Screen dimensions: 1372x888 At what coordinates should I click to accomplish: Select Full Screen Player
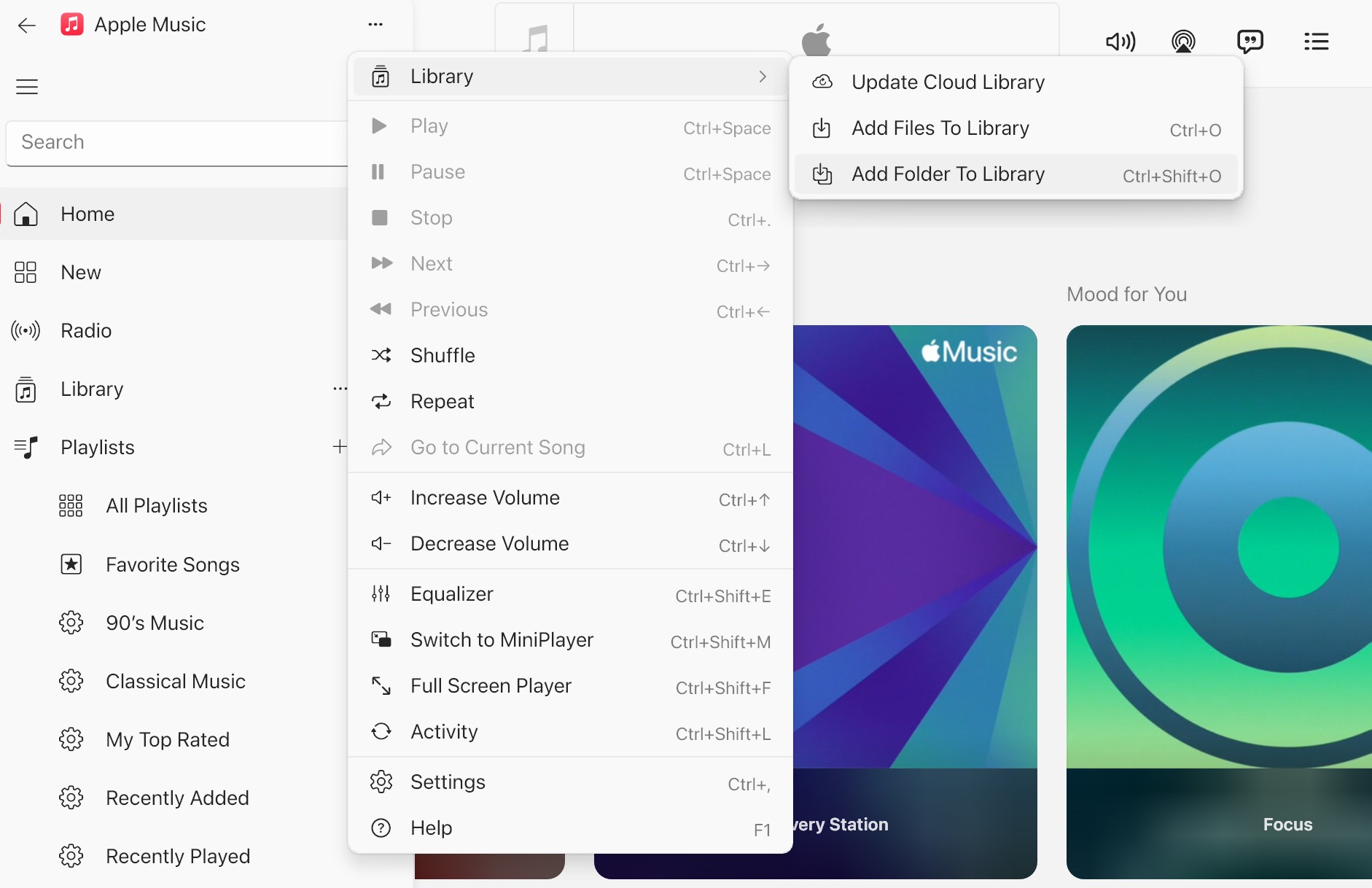tap(570, 686)
